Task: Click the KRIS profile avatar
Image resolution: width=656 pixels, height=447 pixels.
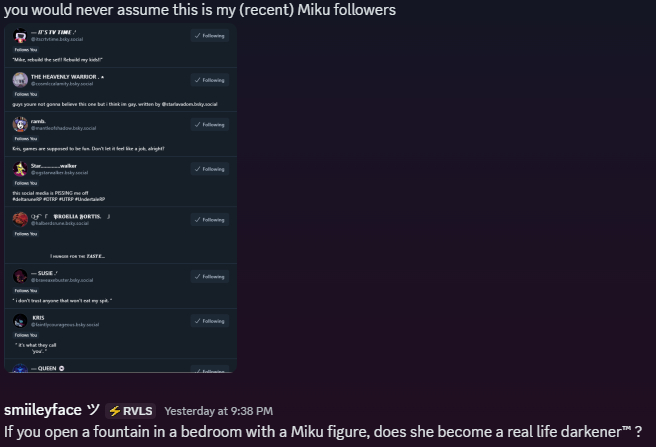Action: click(x=20, y=321)
